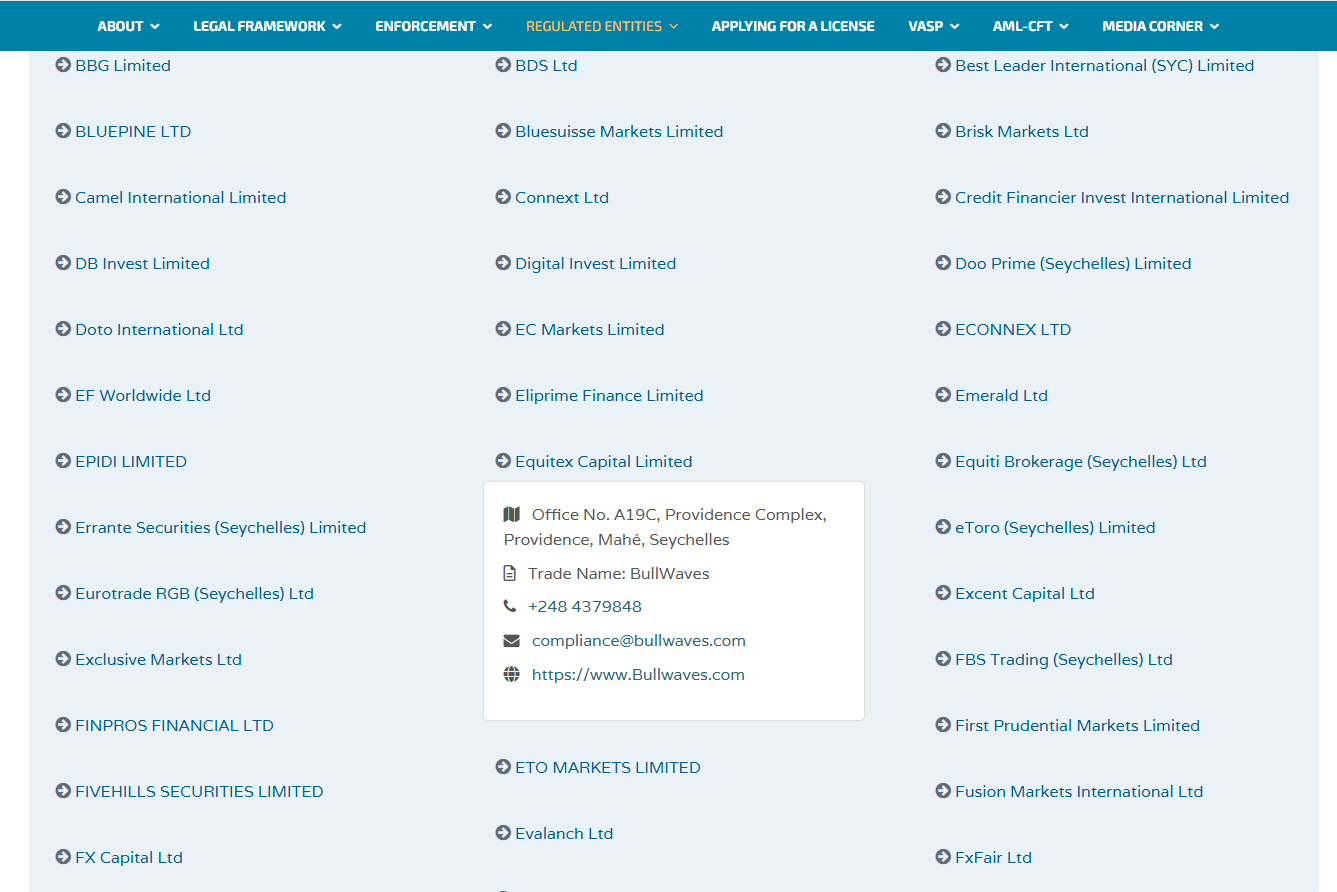Open the Eliprime Finance Limited entry
The image size is (1337, 892).
[609, 395]
